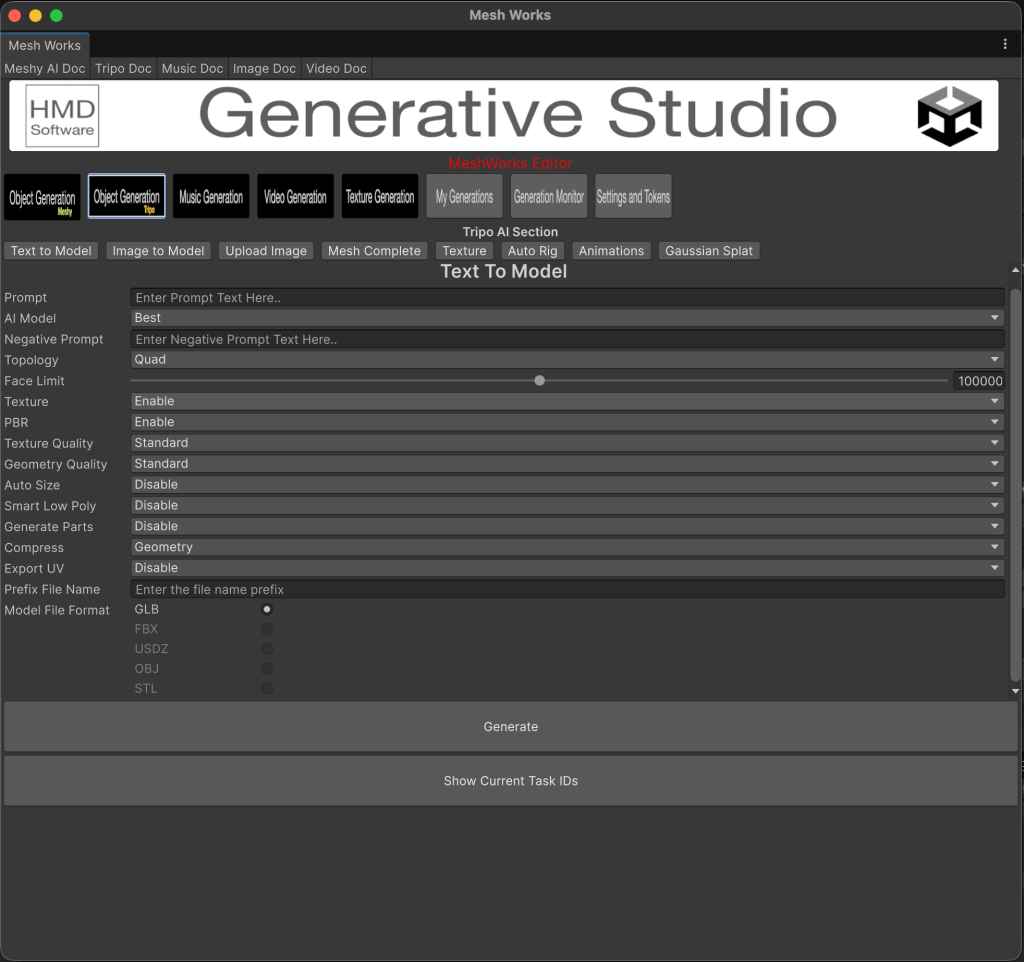This screenshot has width=1024, height=962.
Task: Select the Mesh Works window tab
Action: coord(44,46)
